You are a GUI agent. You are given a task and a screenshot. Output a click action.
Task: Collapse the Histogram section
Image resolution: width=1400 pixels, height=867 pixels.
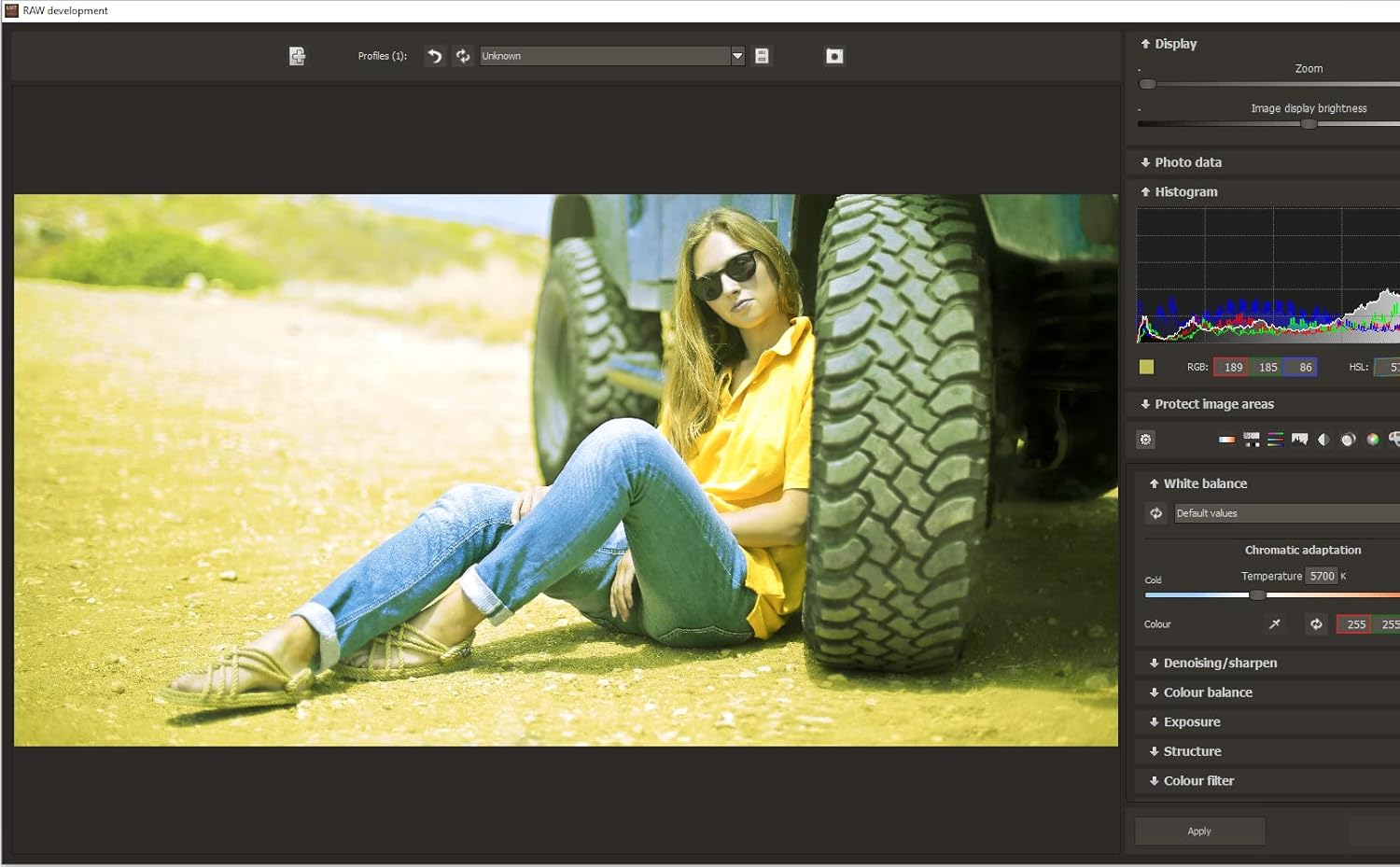1185,192
